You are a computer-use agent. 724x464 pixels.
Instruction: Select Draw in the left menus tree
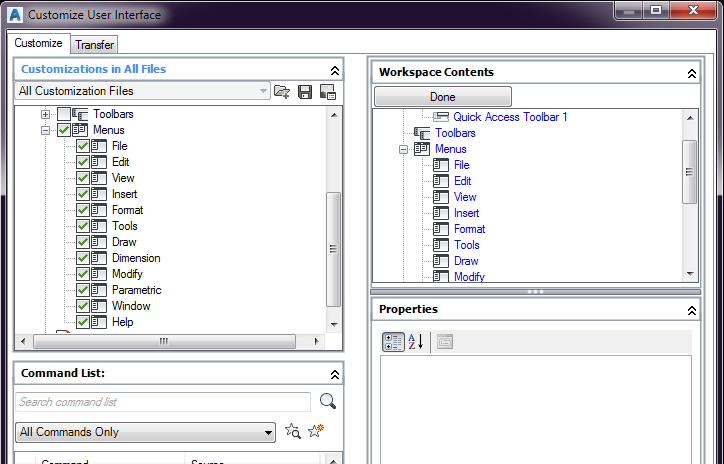tap(124, 242)
